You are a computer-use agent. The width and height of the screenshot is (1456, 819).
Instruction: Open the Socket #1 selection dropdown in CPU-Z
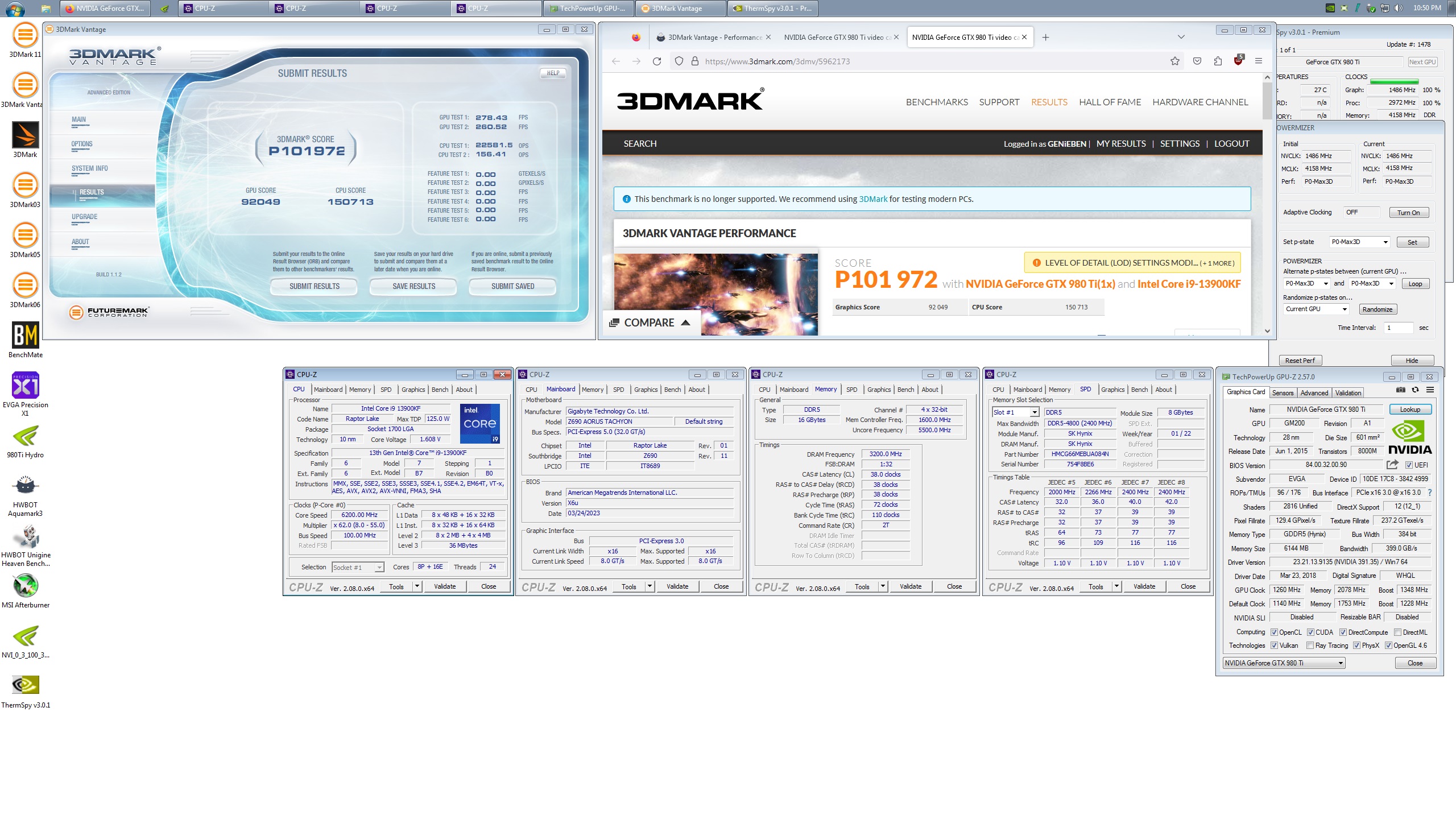(358, 567)
